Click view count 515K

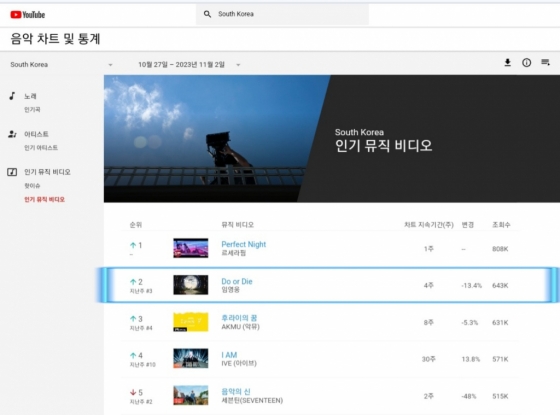[500, 396]
